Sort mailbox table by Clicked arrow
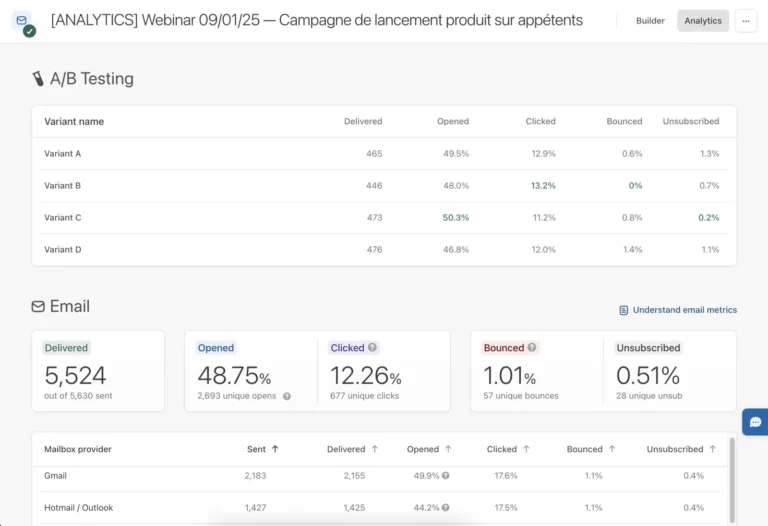The image size is (768, 526). click(x=527, y=449)
